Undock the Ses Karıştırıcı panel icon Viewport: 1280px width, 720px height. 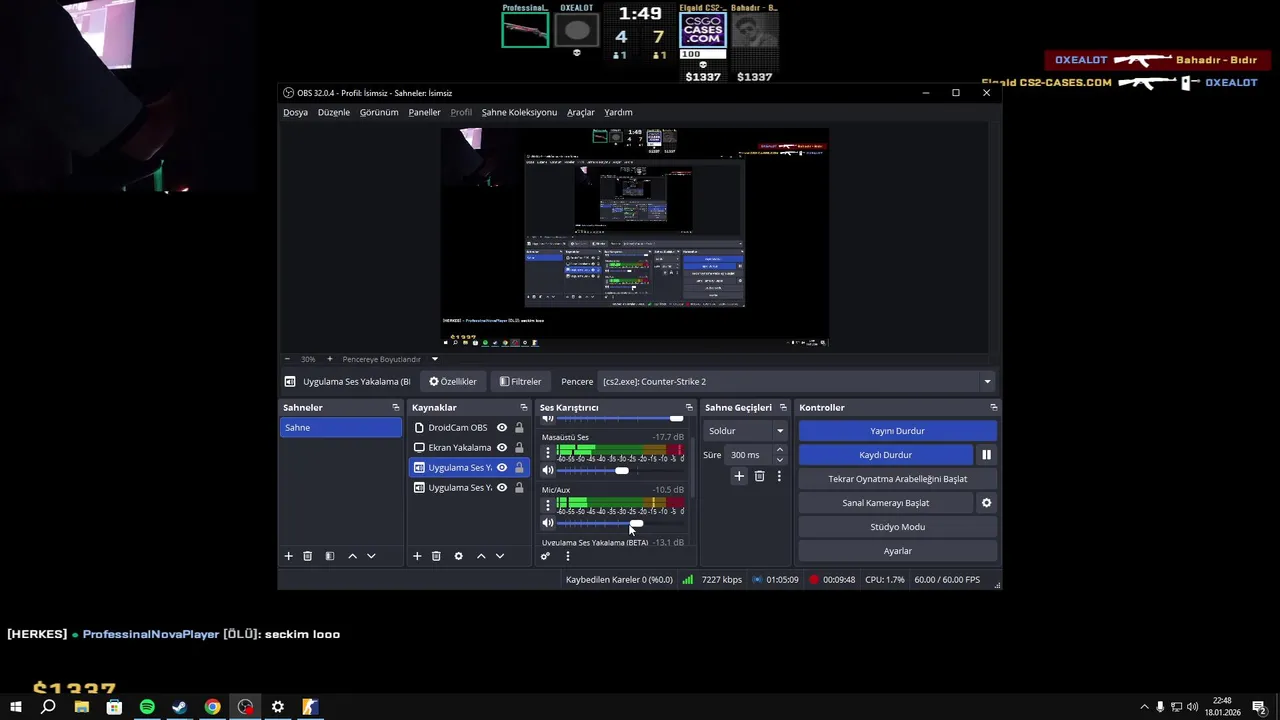(x=688, y=408)
